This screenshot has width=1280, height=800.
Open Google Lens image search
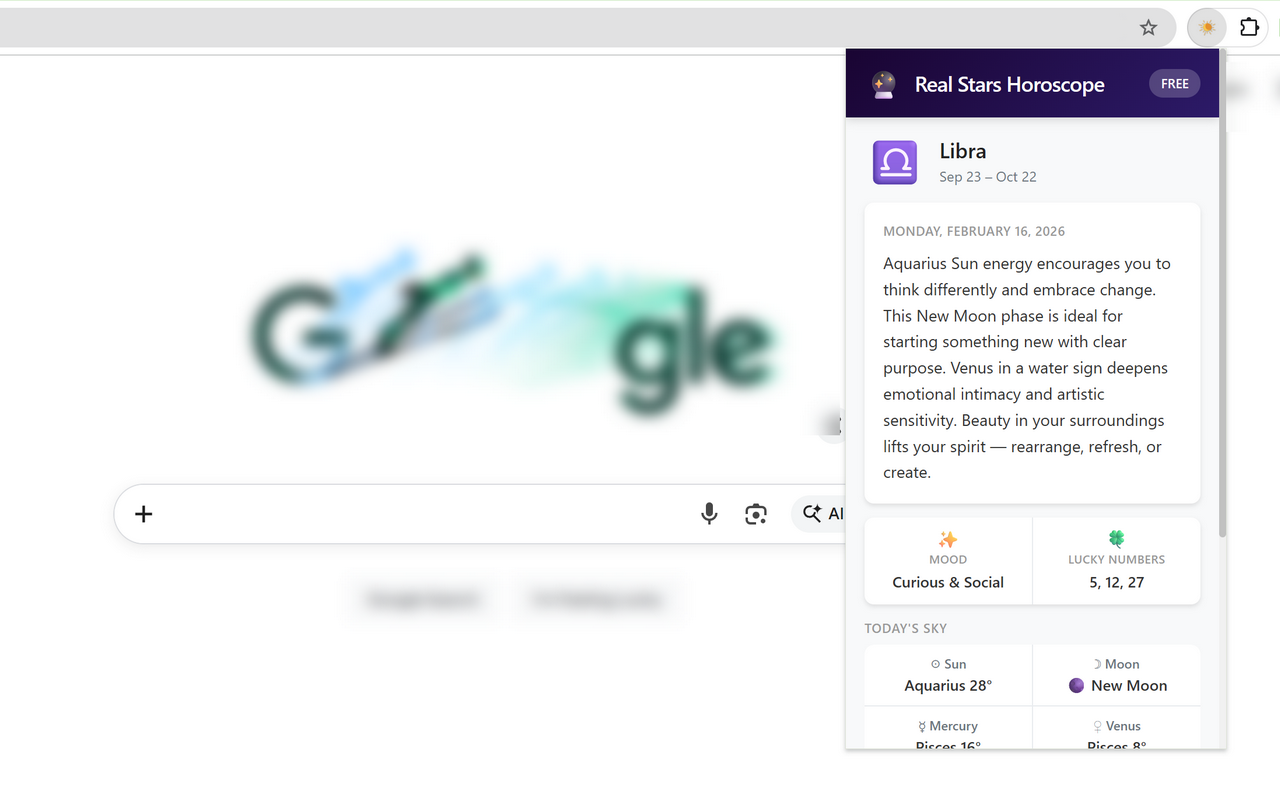[756, 514]
